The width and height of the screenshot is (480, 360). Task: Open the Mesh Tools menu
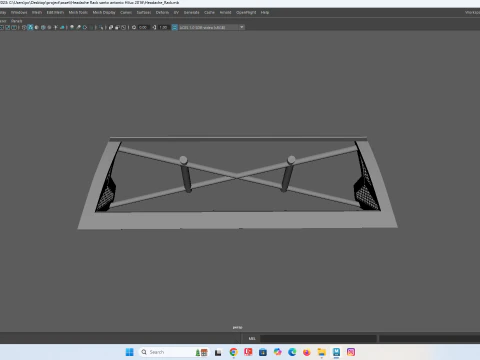point(78,12)
